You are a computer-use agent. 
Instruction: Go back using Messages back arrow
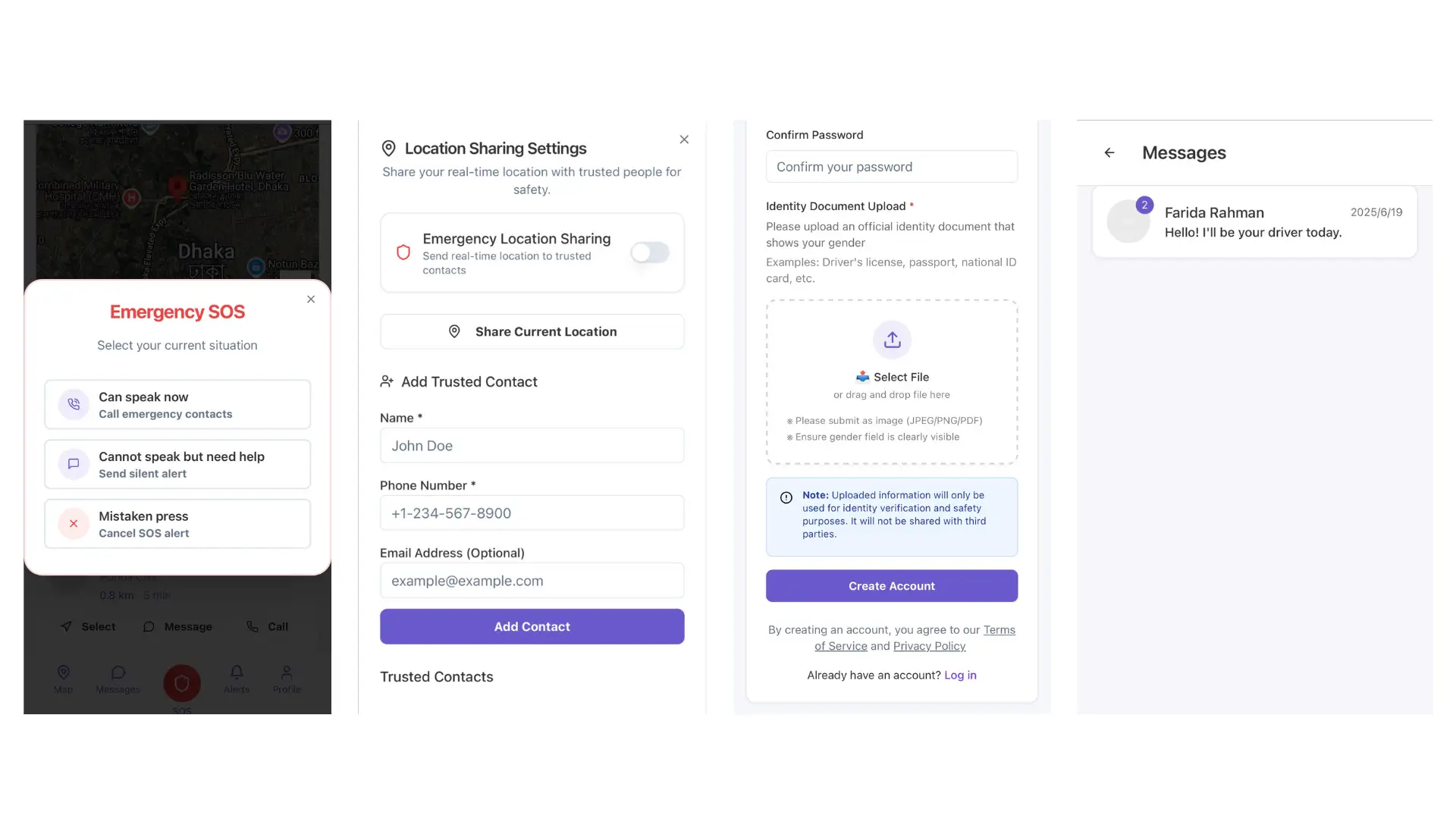point(1109,153)
